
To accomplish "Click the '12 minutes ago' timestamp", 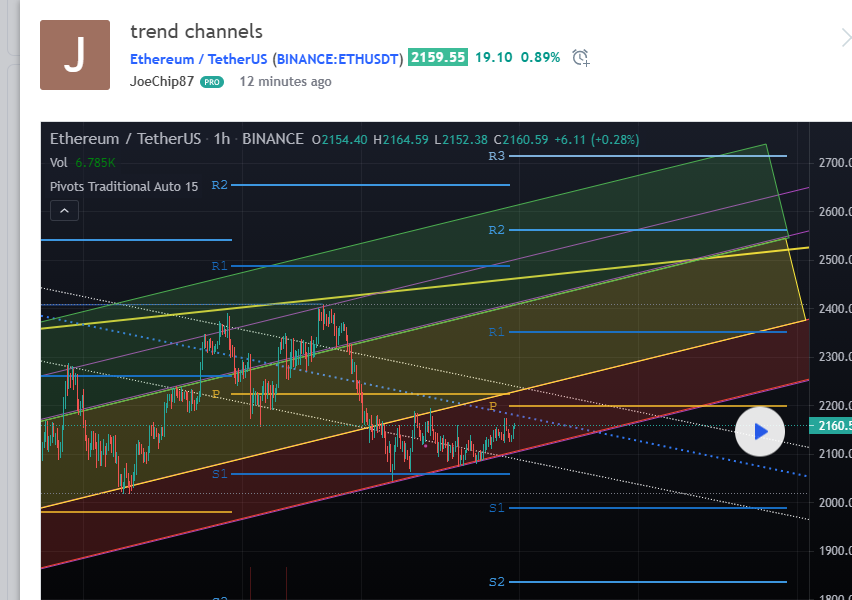I will click(285, 82).
